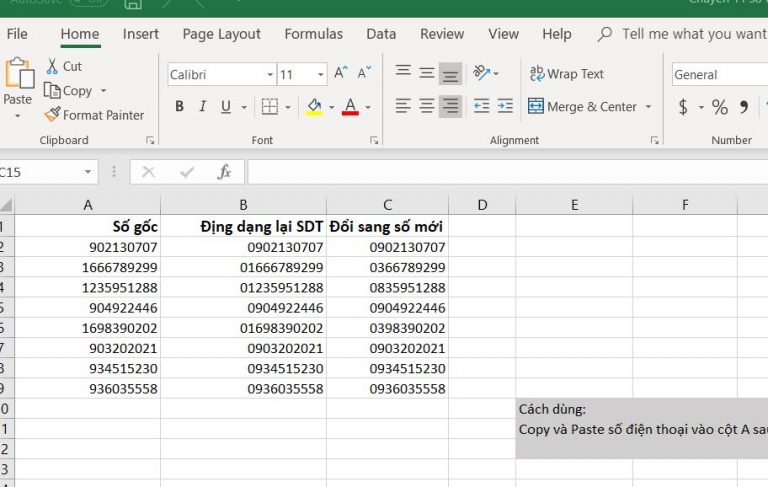Apply yellow fill color bucket
Screen dimensions: 768x487
click(x=314, y=106)
